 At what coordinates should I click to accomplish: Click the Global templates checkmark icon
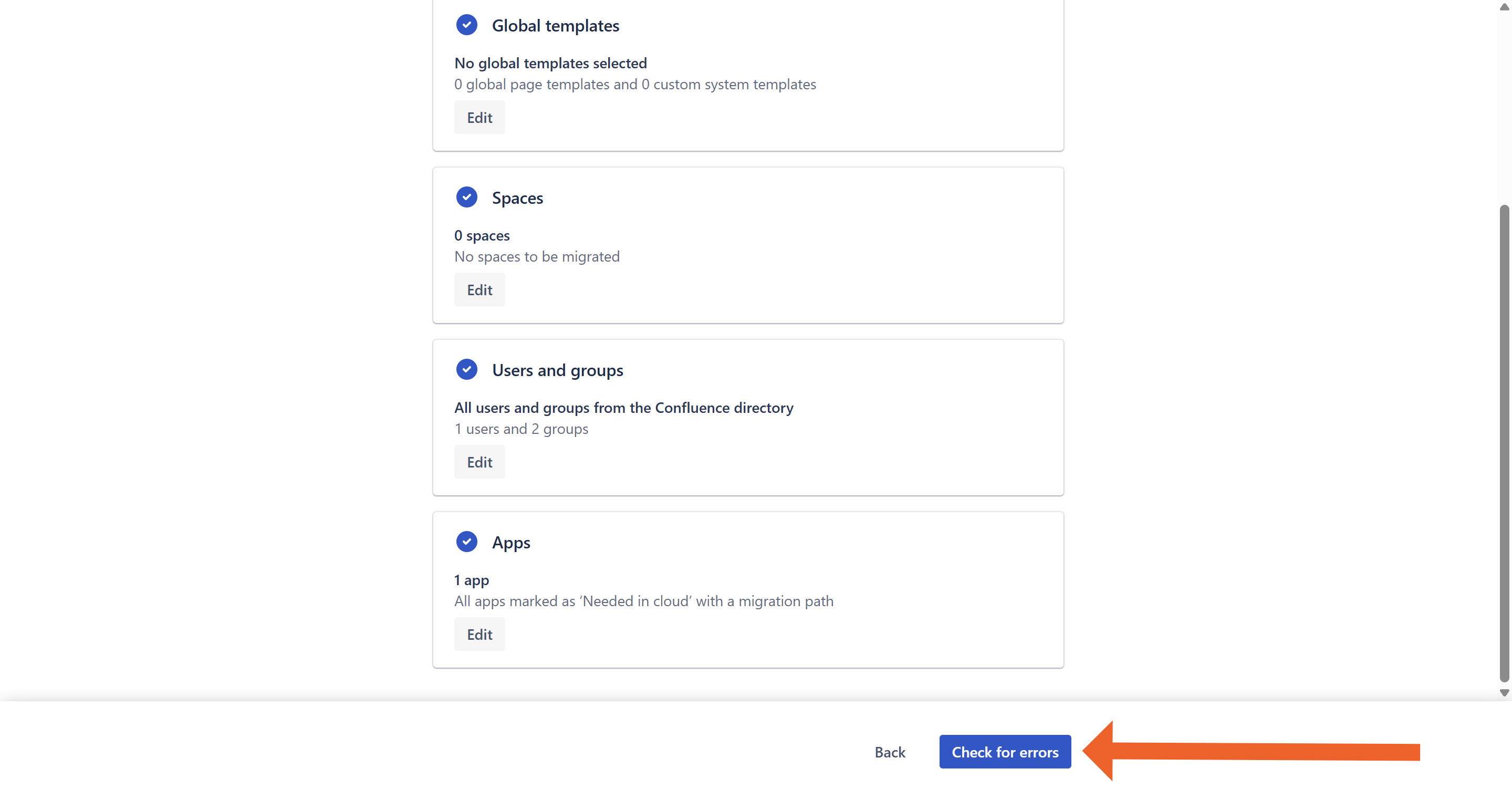tap(467, 25)
